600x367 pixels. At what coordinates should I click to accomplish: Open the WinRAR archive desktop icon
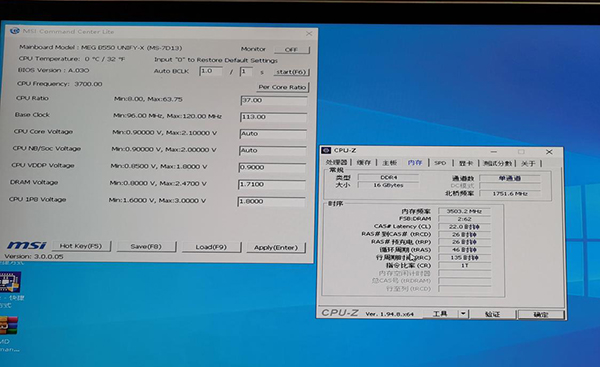tap(8, 326)
